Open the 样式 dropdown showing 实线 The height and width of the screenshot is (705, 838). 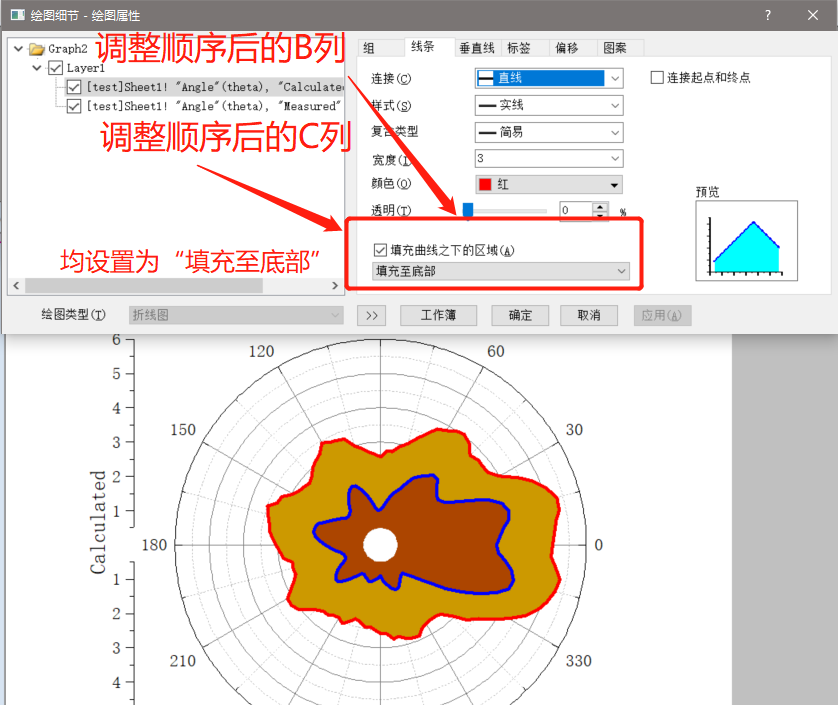[549, 105]
